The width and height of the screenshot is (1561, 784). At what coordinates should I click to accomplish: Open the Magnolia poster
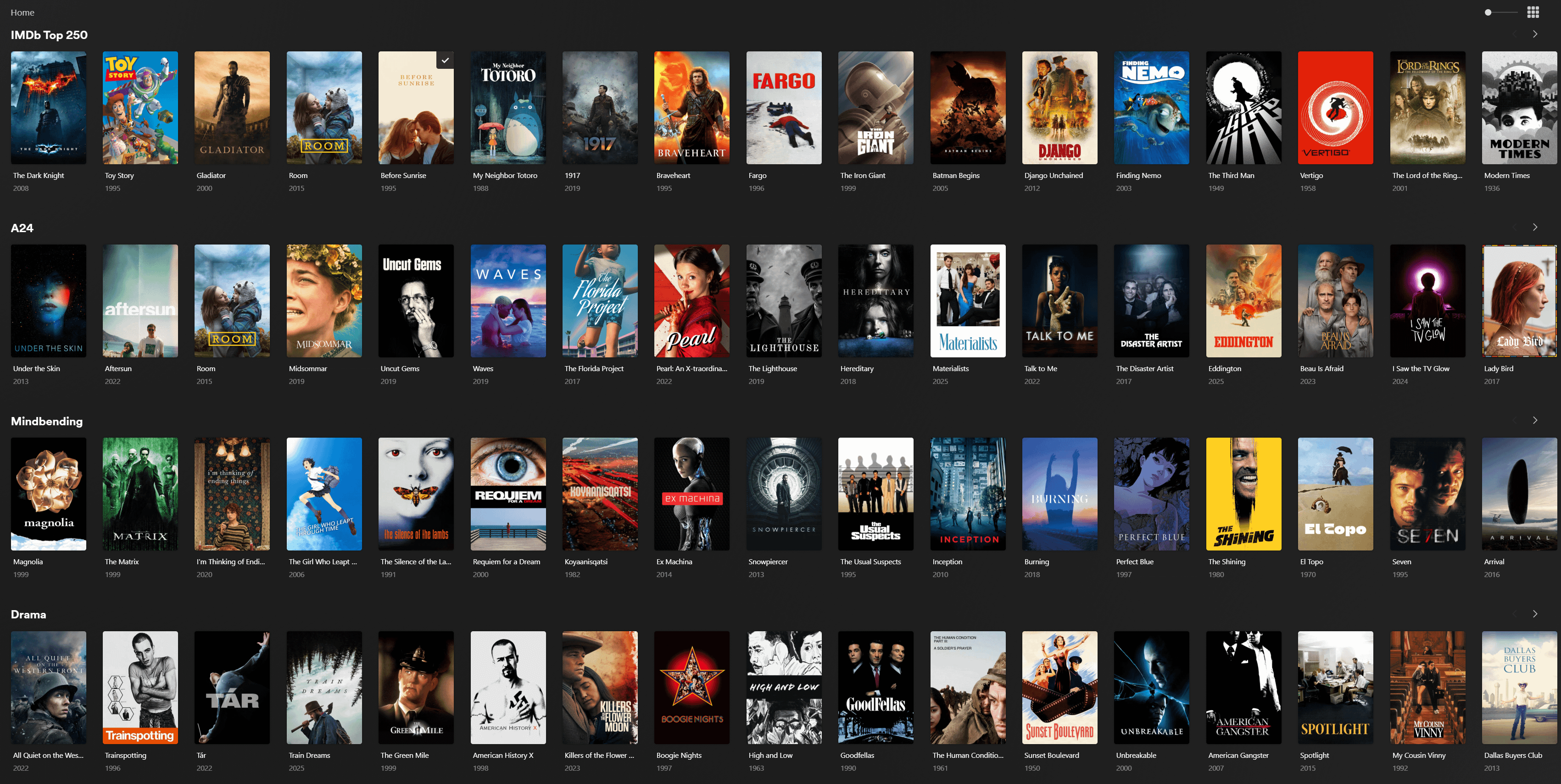pyautogui.click(x=49, y=495)
